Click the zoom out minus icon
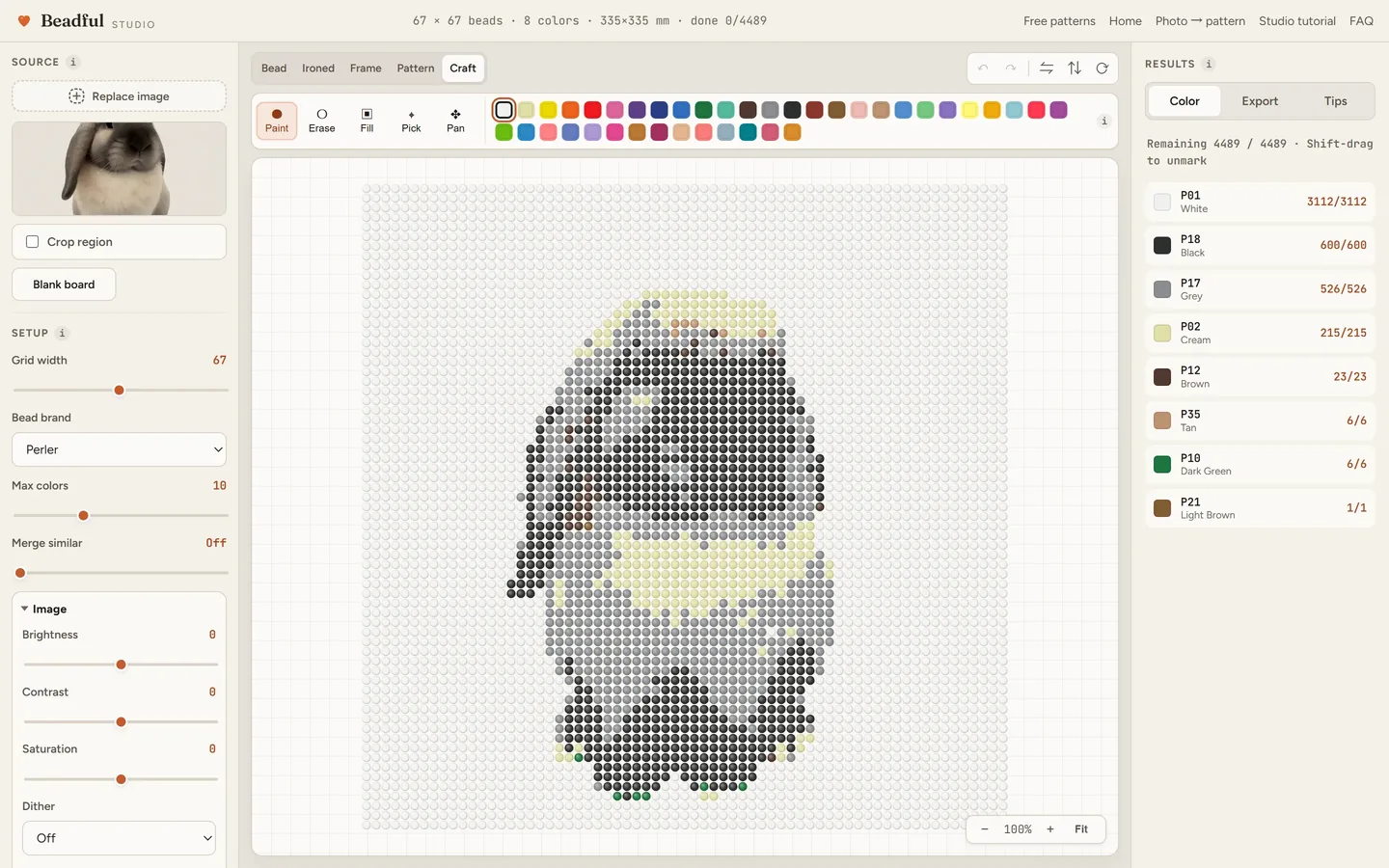Image resolution: width=1389 pixels, height=868 pixels. (984, 829)
